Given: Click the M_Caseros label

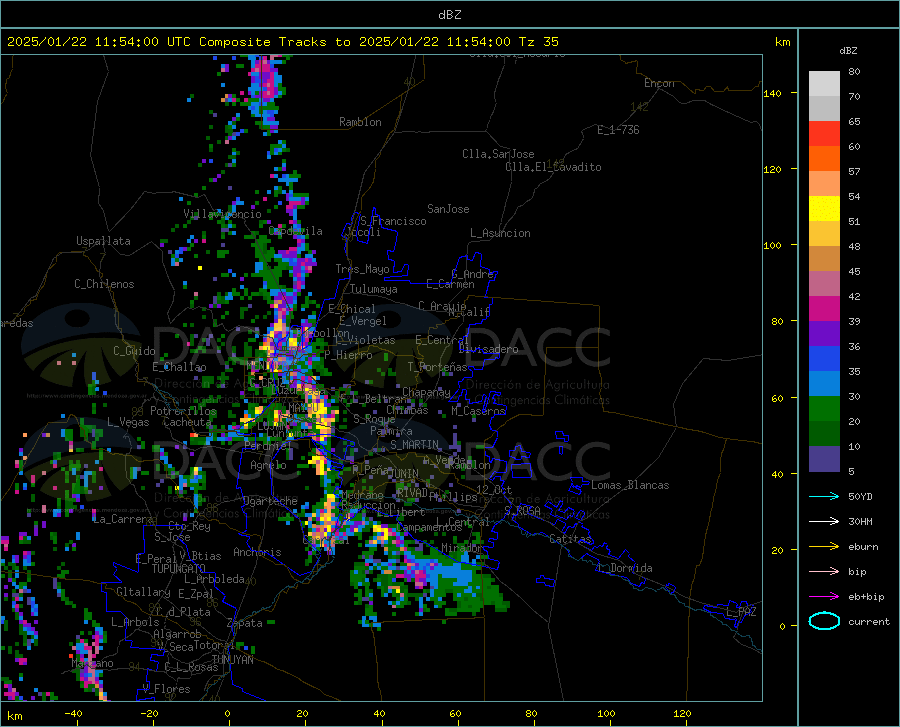Looking at the screenshot, I should click(x=478, y=411).
